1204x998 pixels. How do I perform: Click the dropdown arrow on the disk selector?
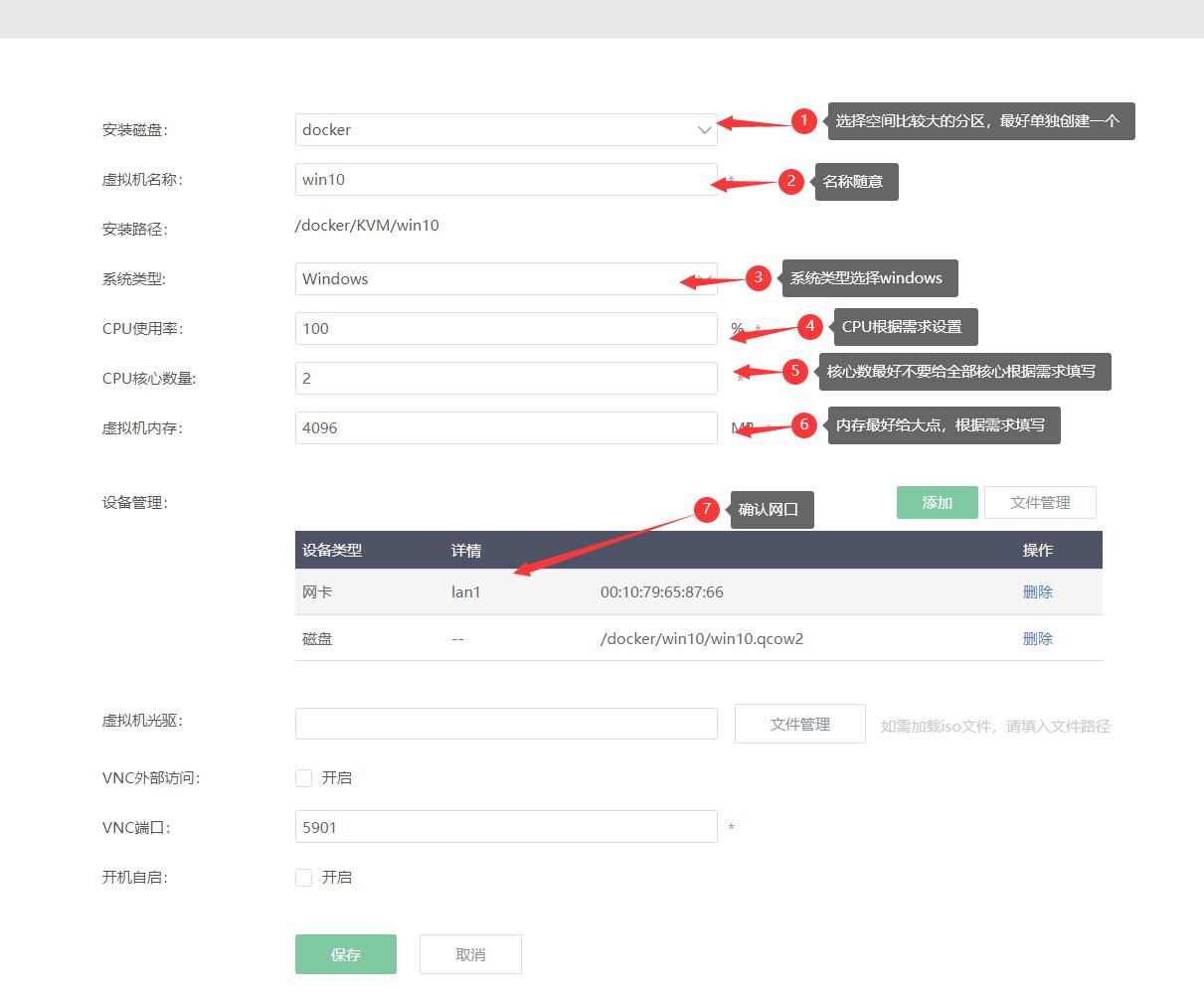(704, 129)
